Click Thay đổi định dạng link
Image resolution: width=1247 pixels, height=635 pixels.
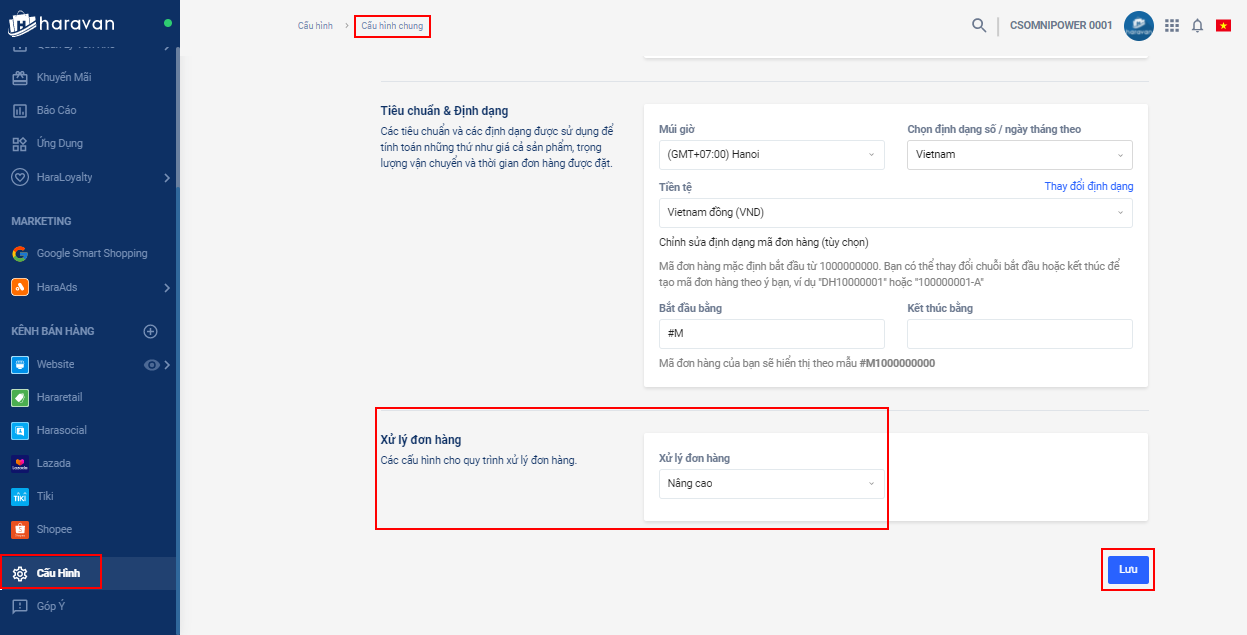click(x=1089, y=186)
